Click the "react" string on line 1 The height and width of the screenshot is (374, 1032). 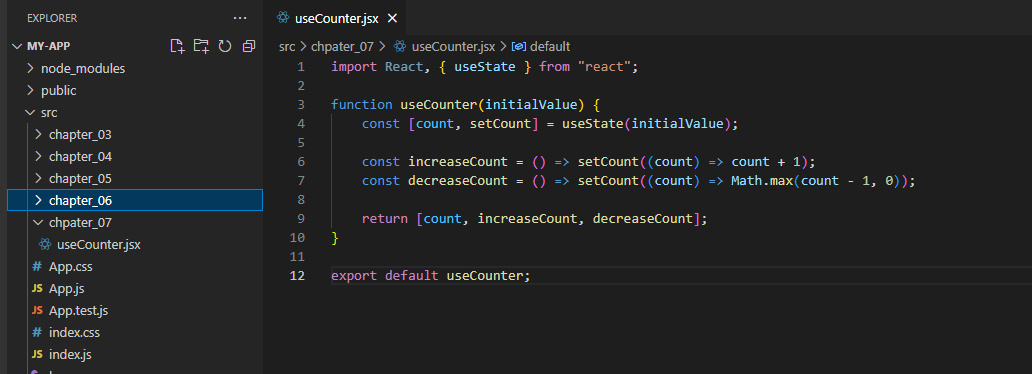pos(604,67)
